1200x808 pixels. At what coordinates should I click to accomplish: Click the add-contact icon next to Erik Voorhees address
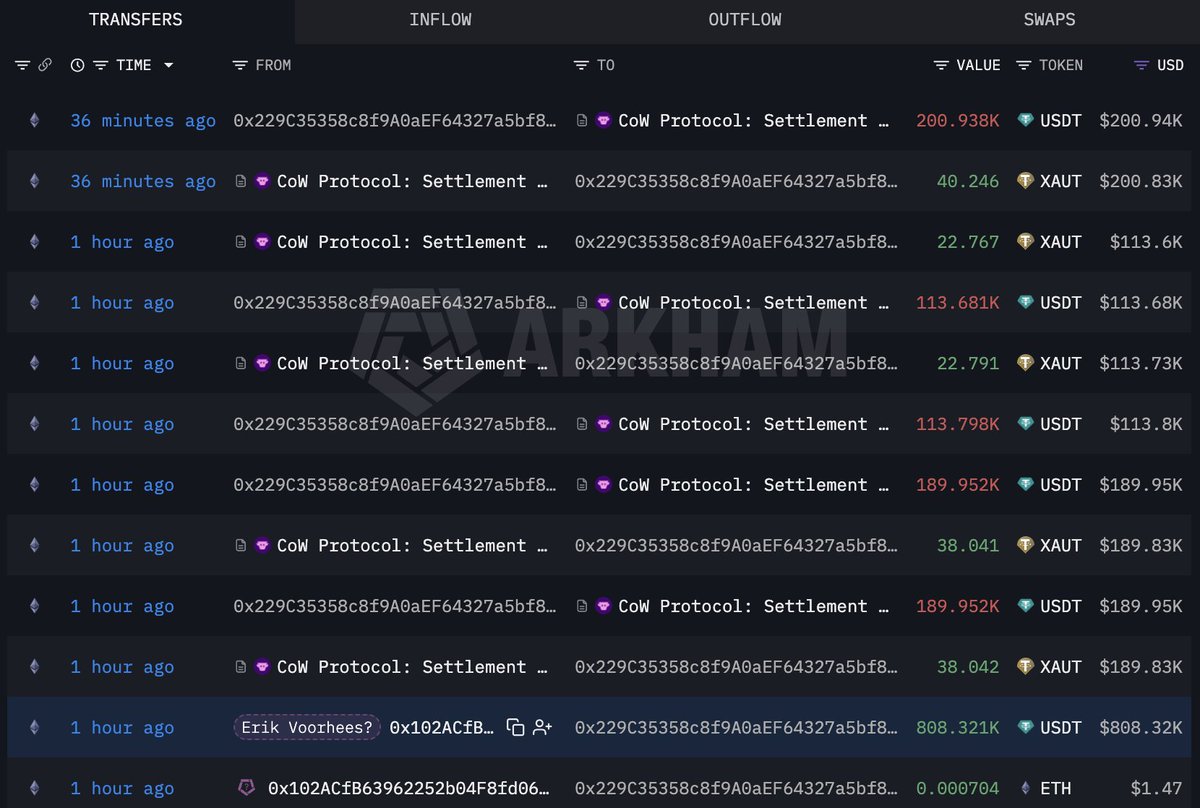click(x=541, y=728)
